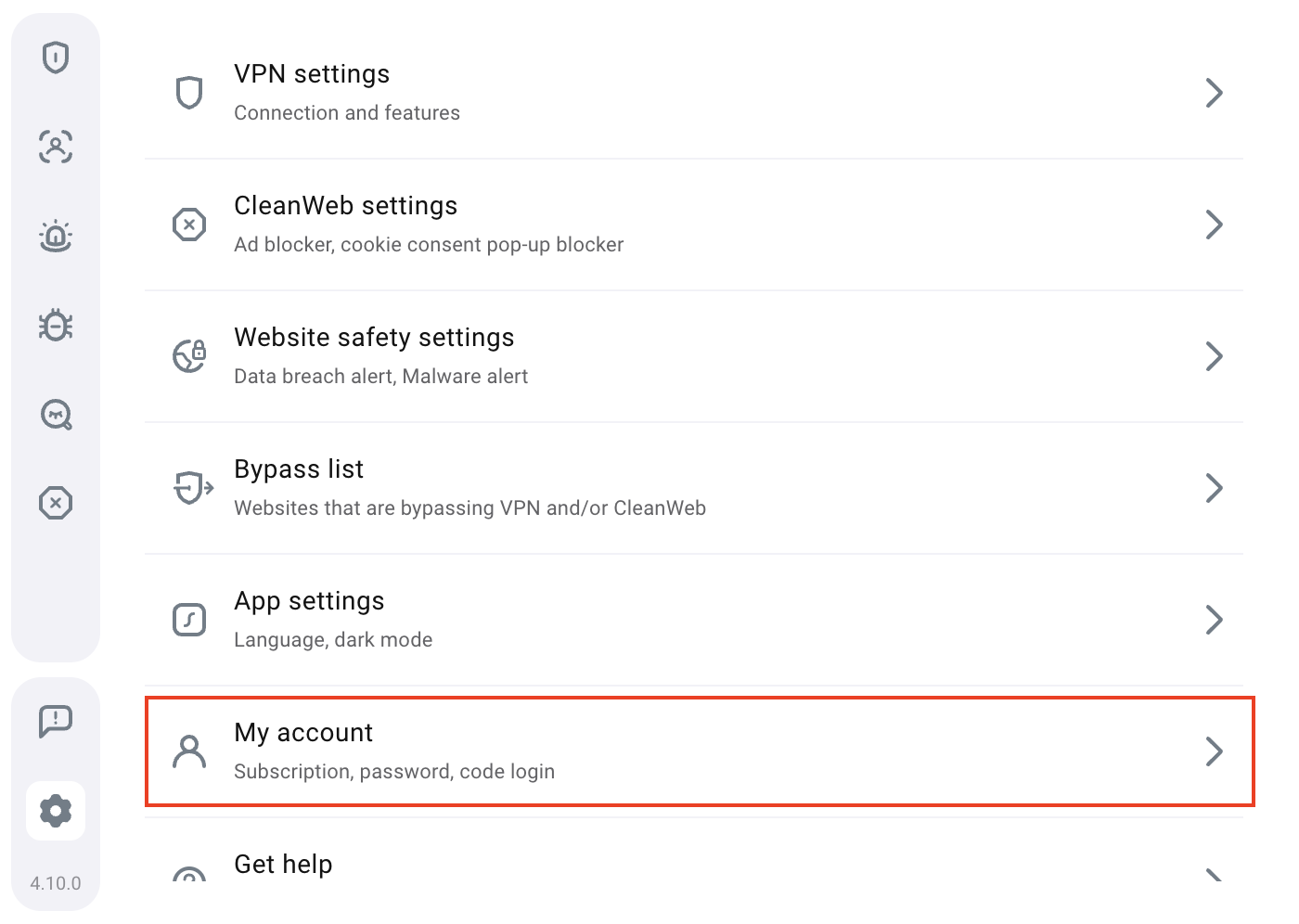Open CleanWeb octagon icon in sidebar
The width and height of the screenshot is (1299, 924).
pos(56,503)
